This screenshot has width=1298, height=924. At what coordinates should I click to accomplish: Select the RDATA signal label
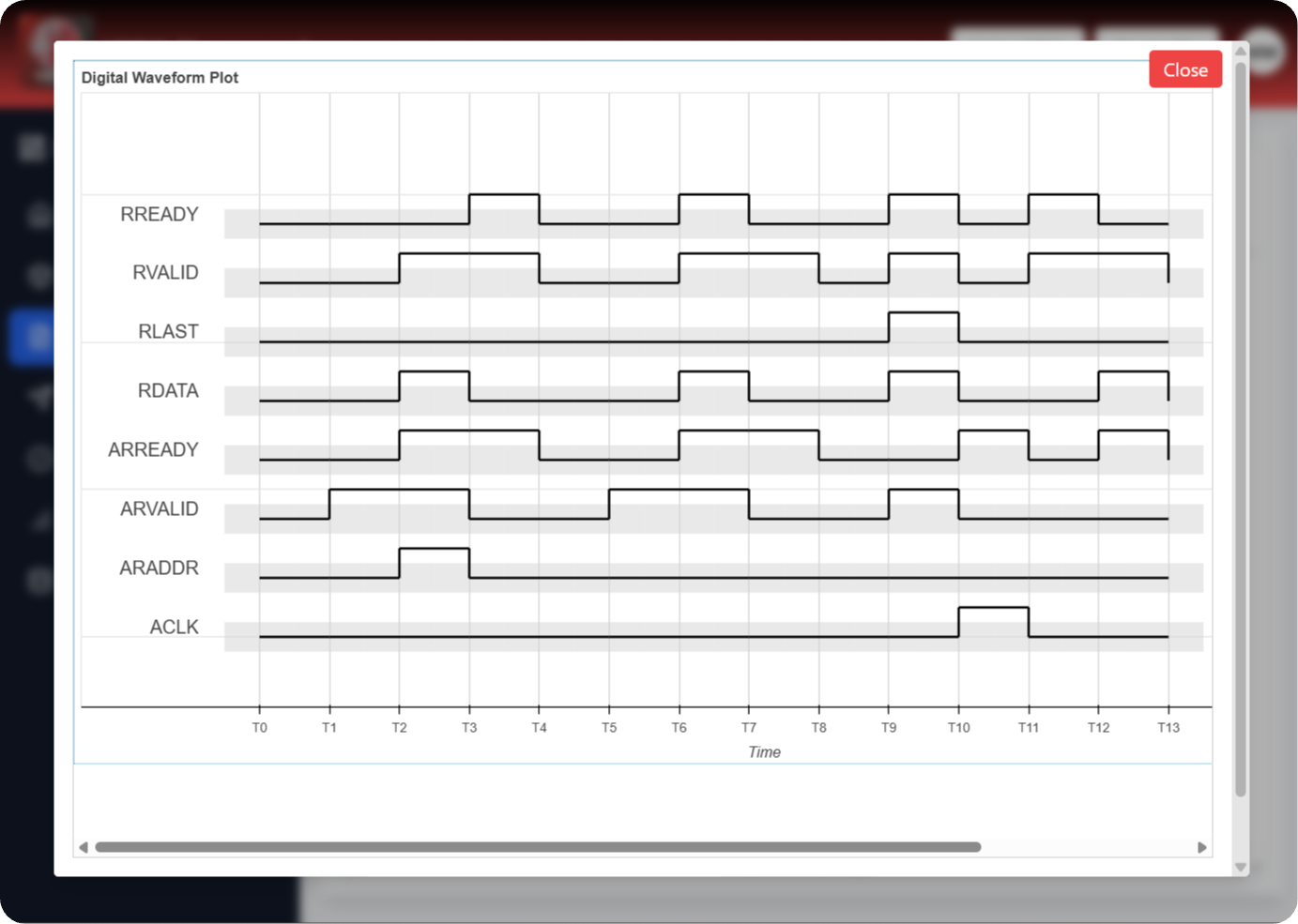pyautogui.click(x=168, y=390)
